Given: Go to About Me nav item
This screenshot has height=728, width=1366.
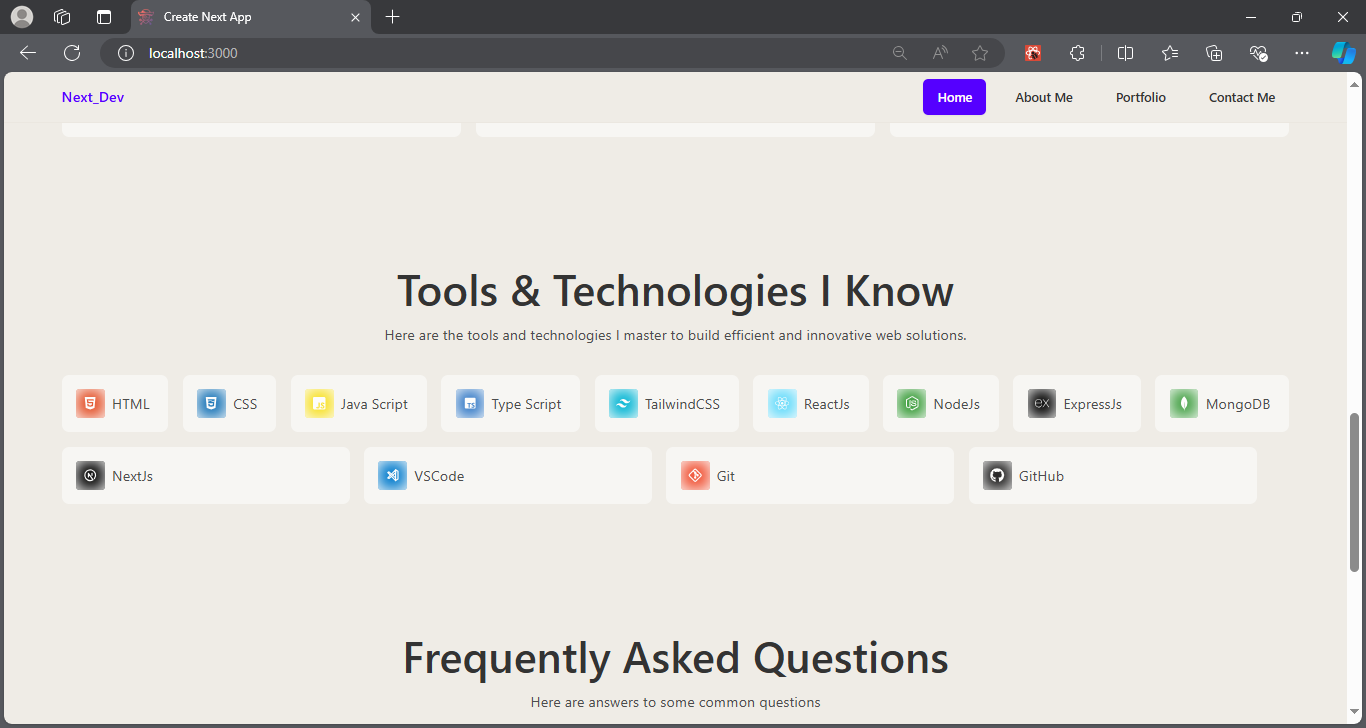Looking at the screenshot, I should [1044, 97].
